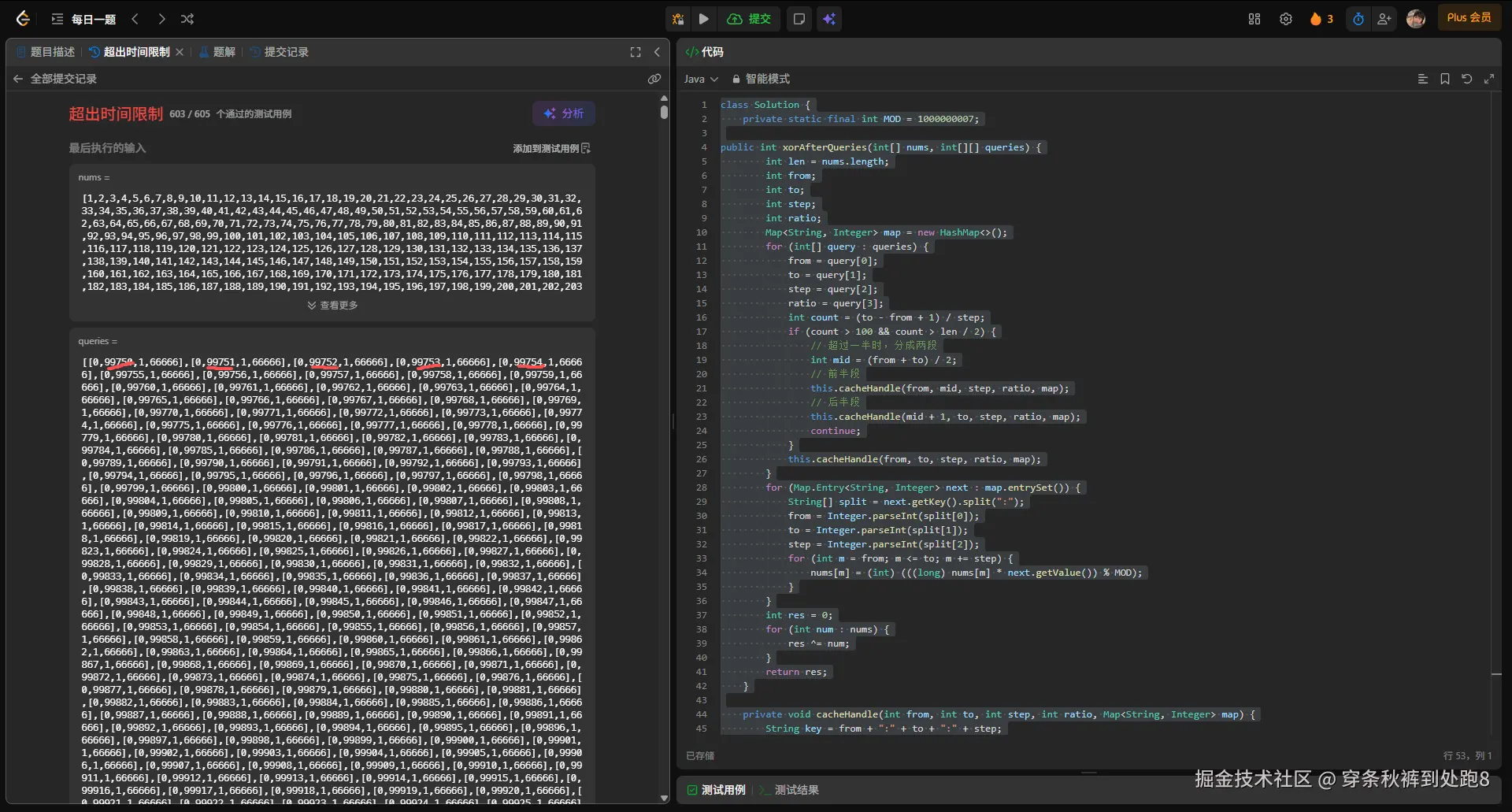This screenshot has width=1512, height=812.
Task: Open the Java language dropdown
Action: tap(701, 79)
